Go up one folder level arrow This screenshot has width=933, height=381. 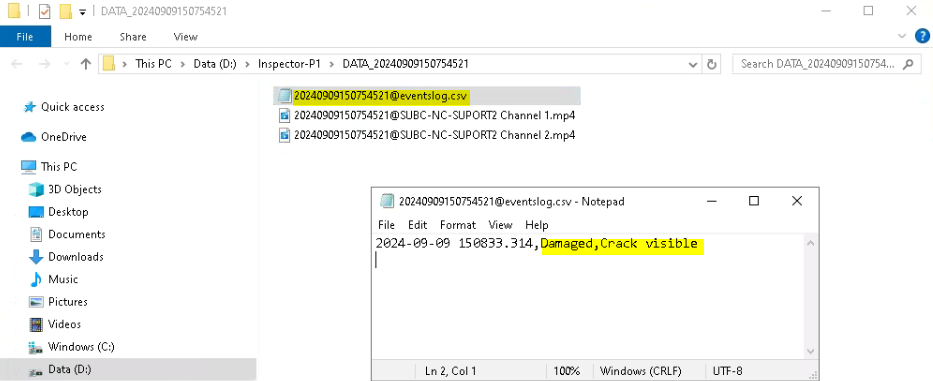tap(86, 64)
